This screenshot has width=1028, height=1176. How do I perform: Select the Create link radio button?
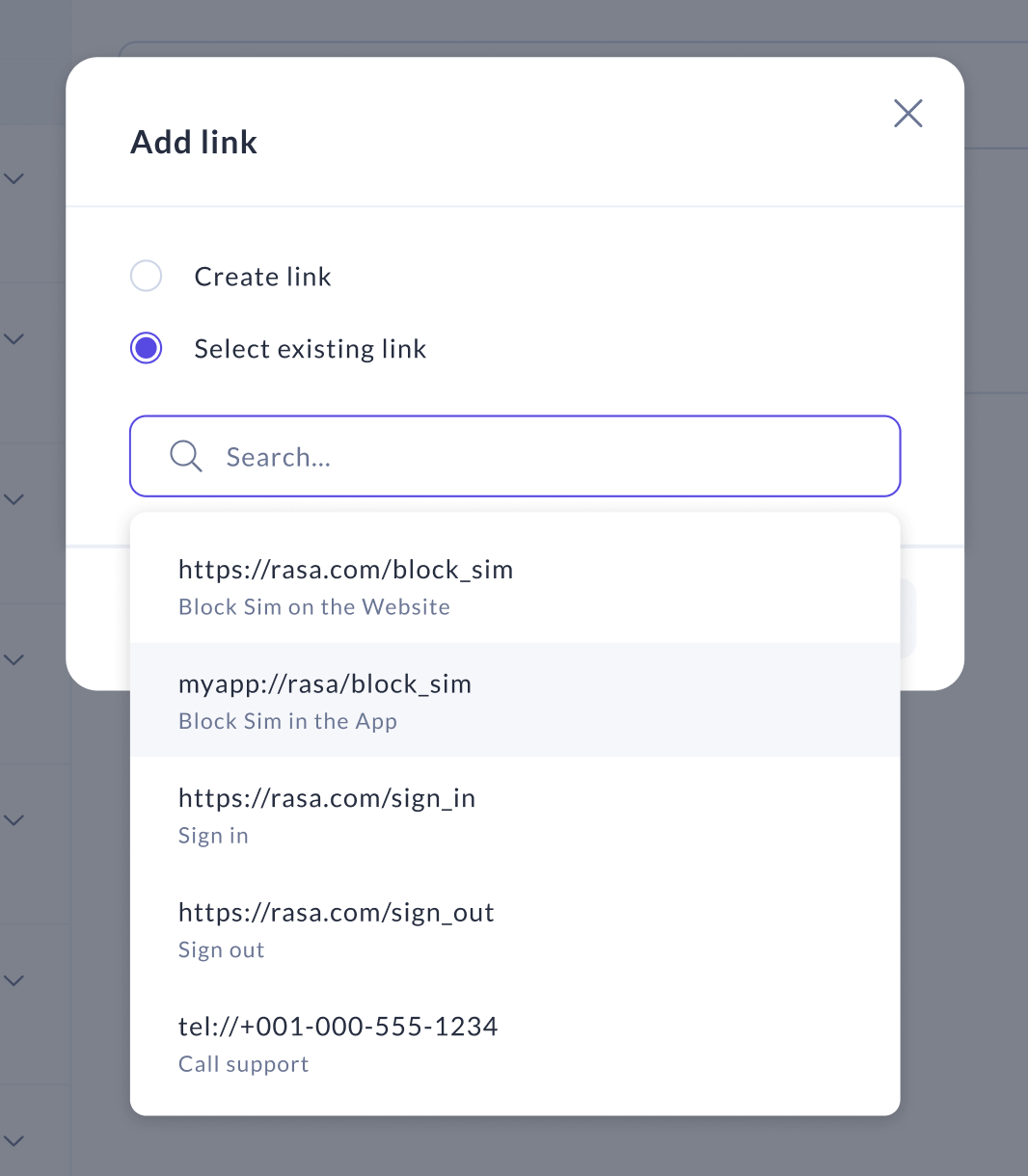coord(147,277)
